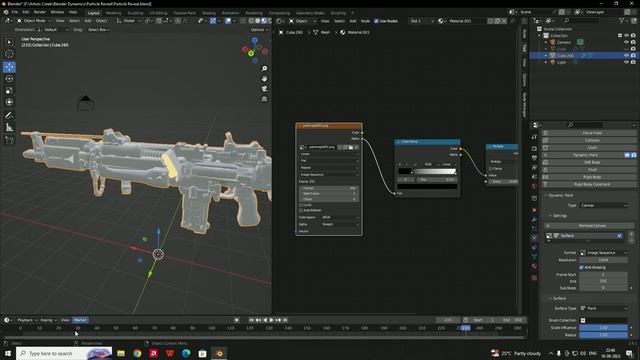Select the Cursor tool in viewport toolbar
This screenshot has height=360, width=640.
(x=9, y=54)
